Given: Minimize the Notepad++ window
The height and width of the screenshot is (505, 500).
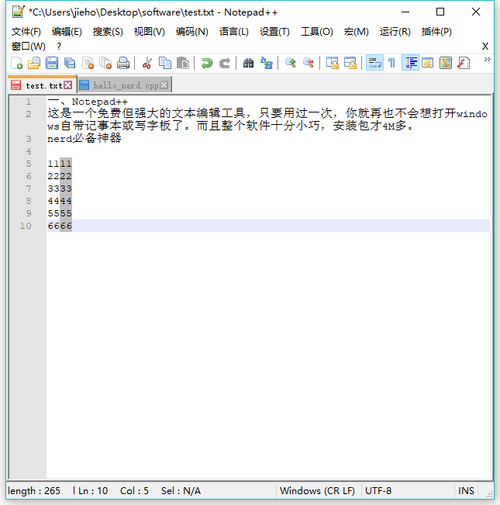Looking at the screenshot, I should point(405,12).
